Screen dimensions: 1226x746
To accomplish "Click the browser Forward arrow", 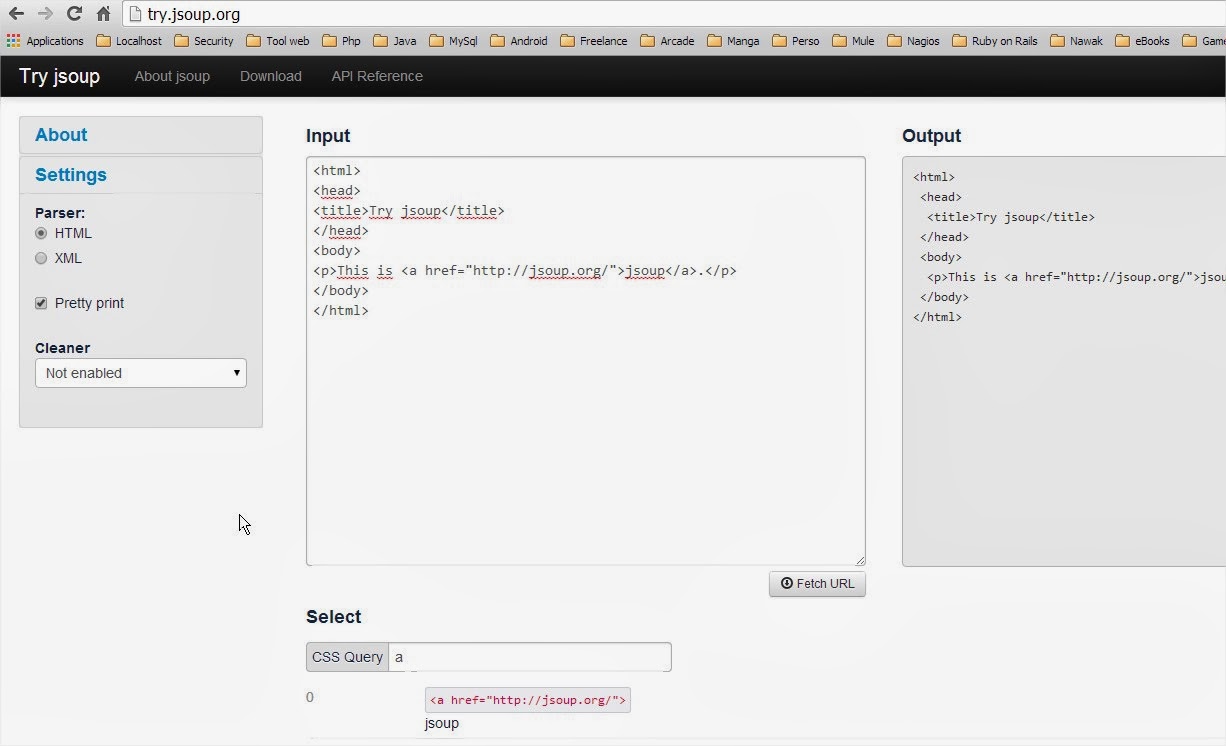I will pos(45,14).
